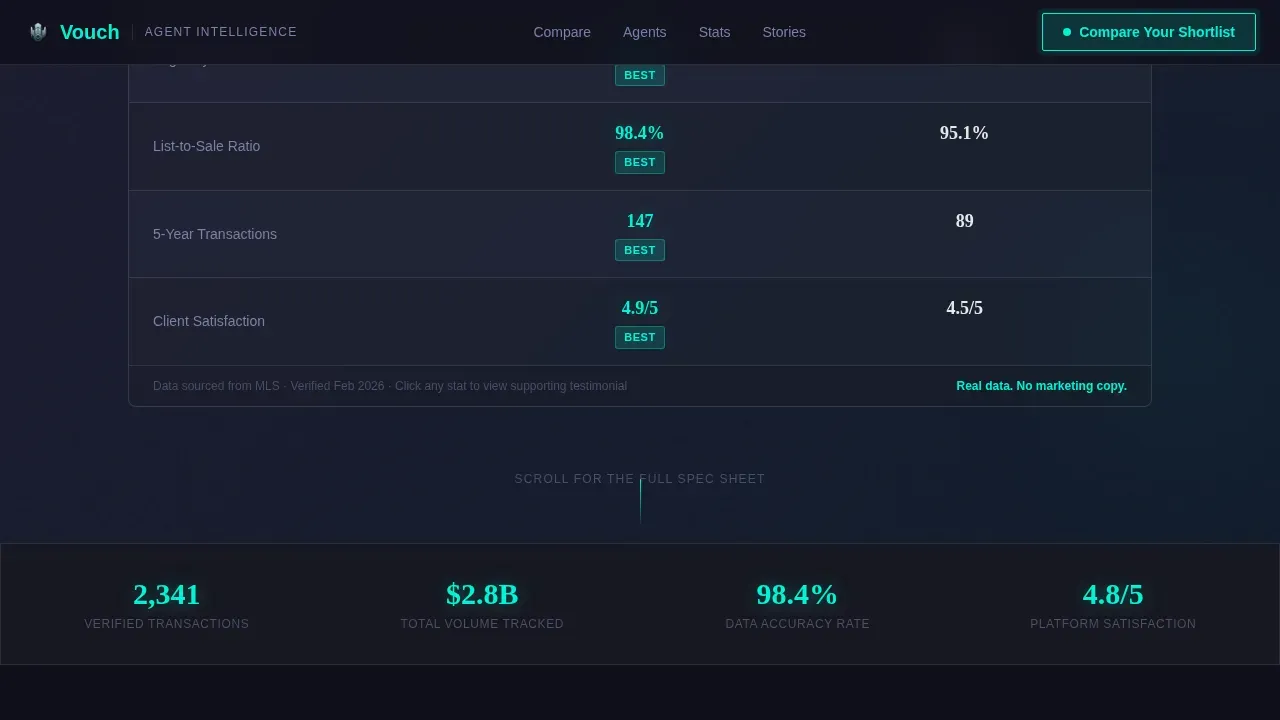Viewport: 1280px width, 720px height.
Task: Click Scroll for the Full Spec Sheet
Action: 640,479
